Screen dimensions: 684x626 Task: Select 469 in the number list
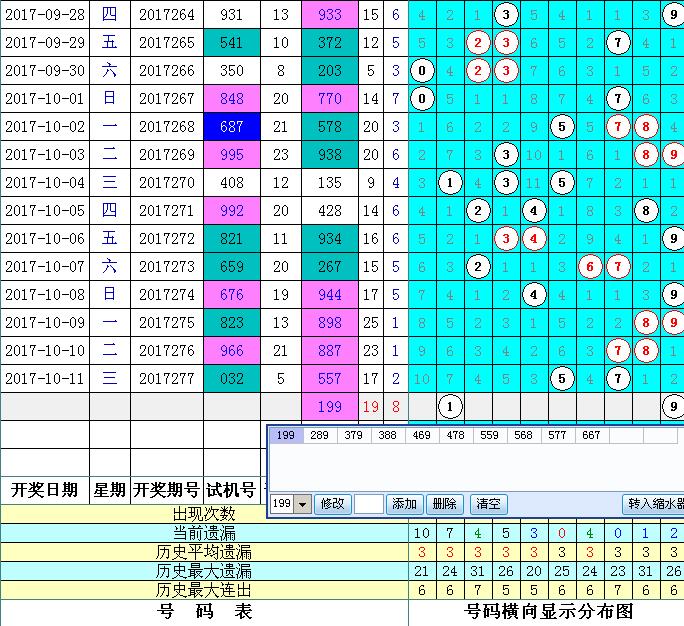point(421,436)
